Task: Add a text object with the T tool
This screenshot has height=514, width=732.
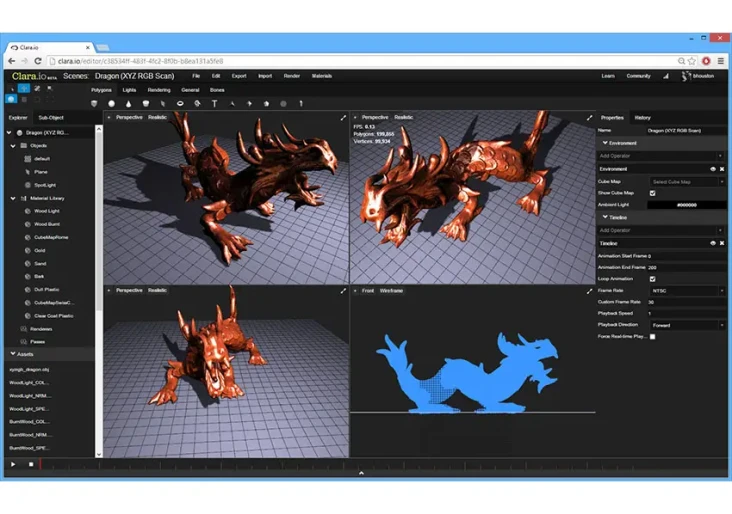Action: coord(214,104)
